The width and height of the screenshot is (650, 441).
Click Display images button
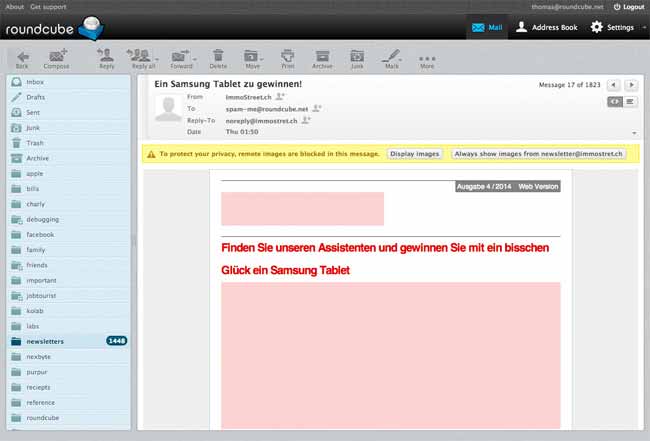415,154
